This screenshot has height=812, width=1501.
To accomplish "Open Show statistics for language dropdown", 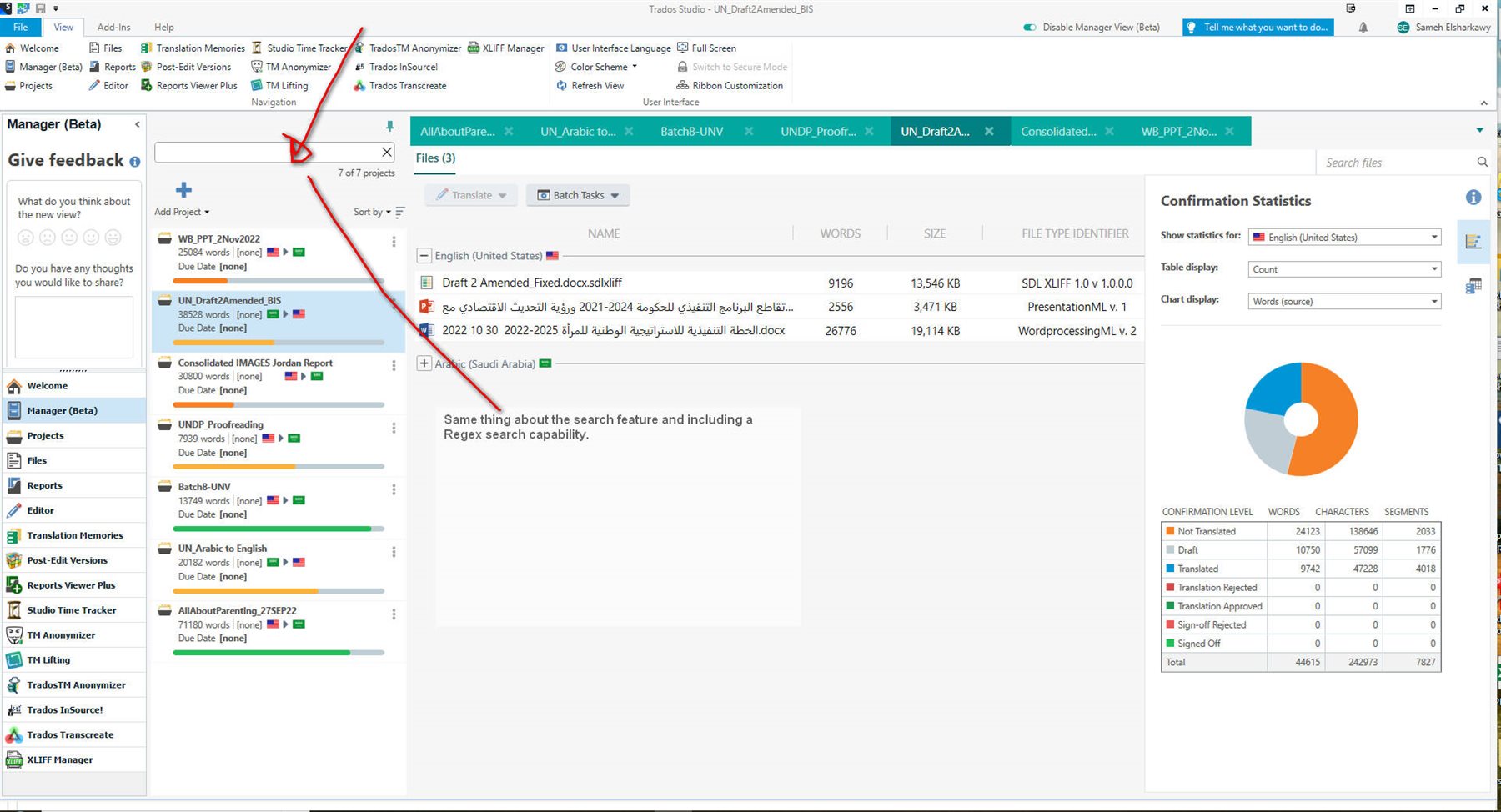I will (x=1344, y=238).
